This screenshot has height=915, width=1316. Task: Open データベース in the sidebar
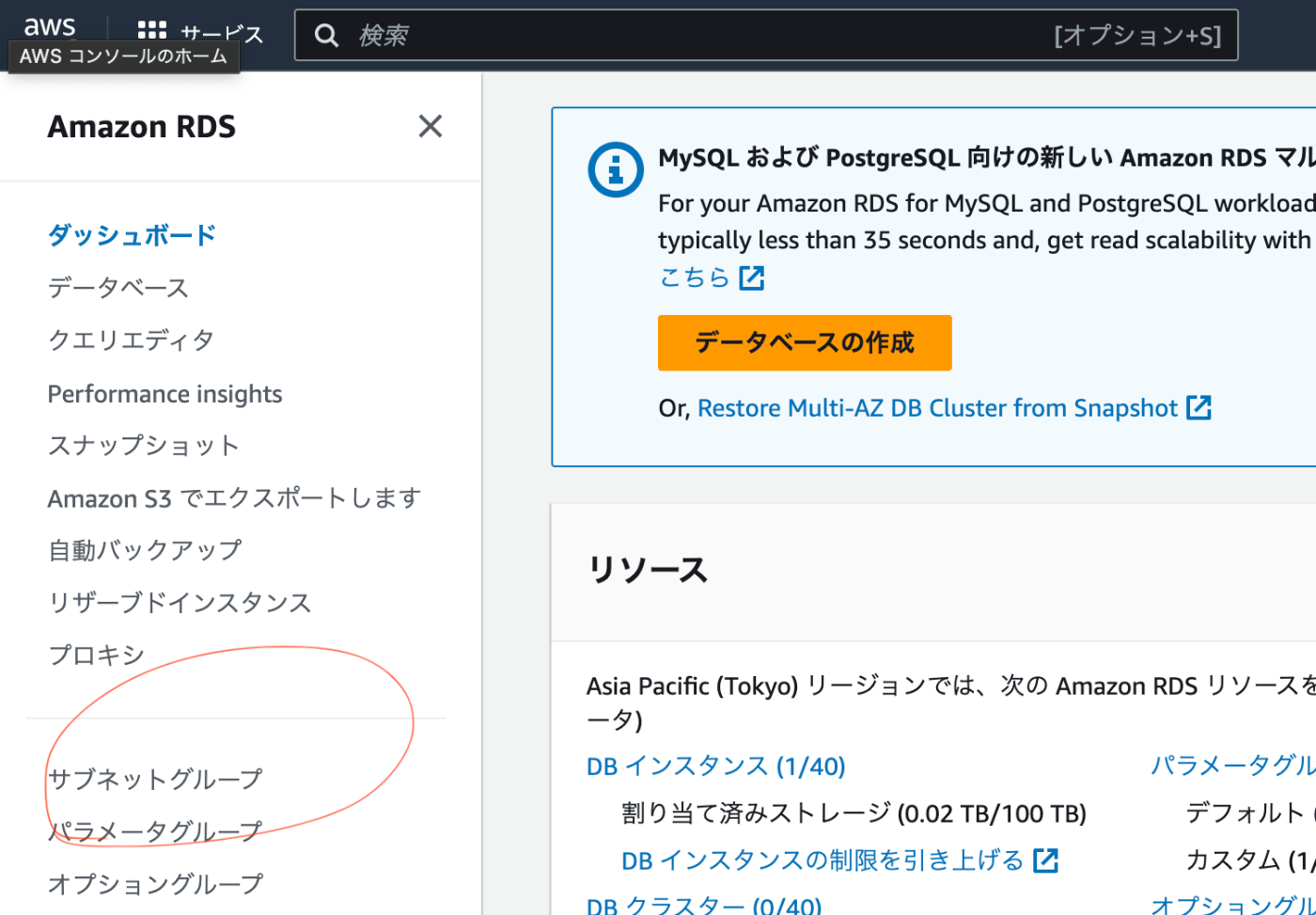coord(118,288)
